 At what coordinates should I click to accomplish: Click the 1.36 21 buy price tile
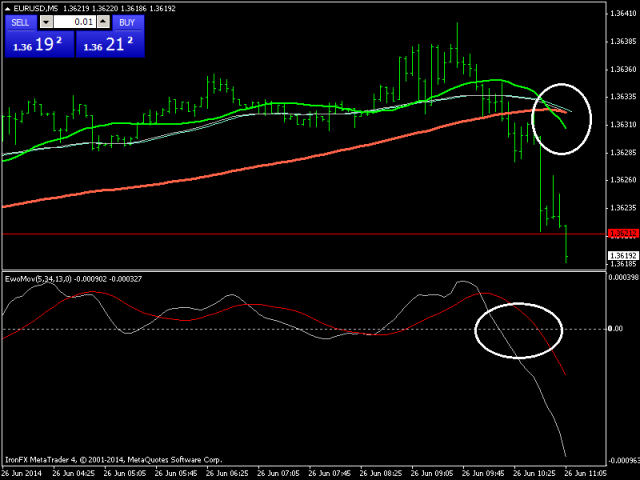(110, 44)
